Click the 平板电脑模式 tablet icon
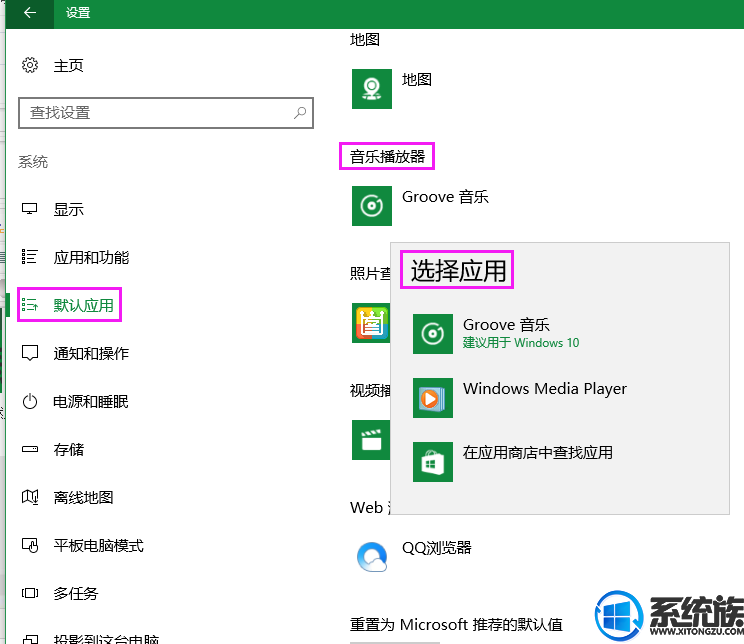 tap(29, 545)
